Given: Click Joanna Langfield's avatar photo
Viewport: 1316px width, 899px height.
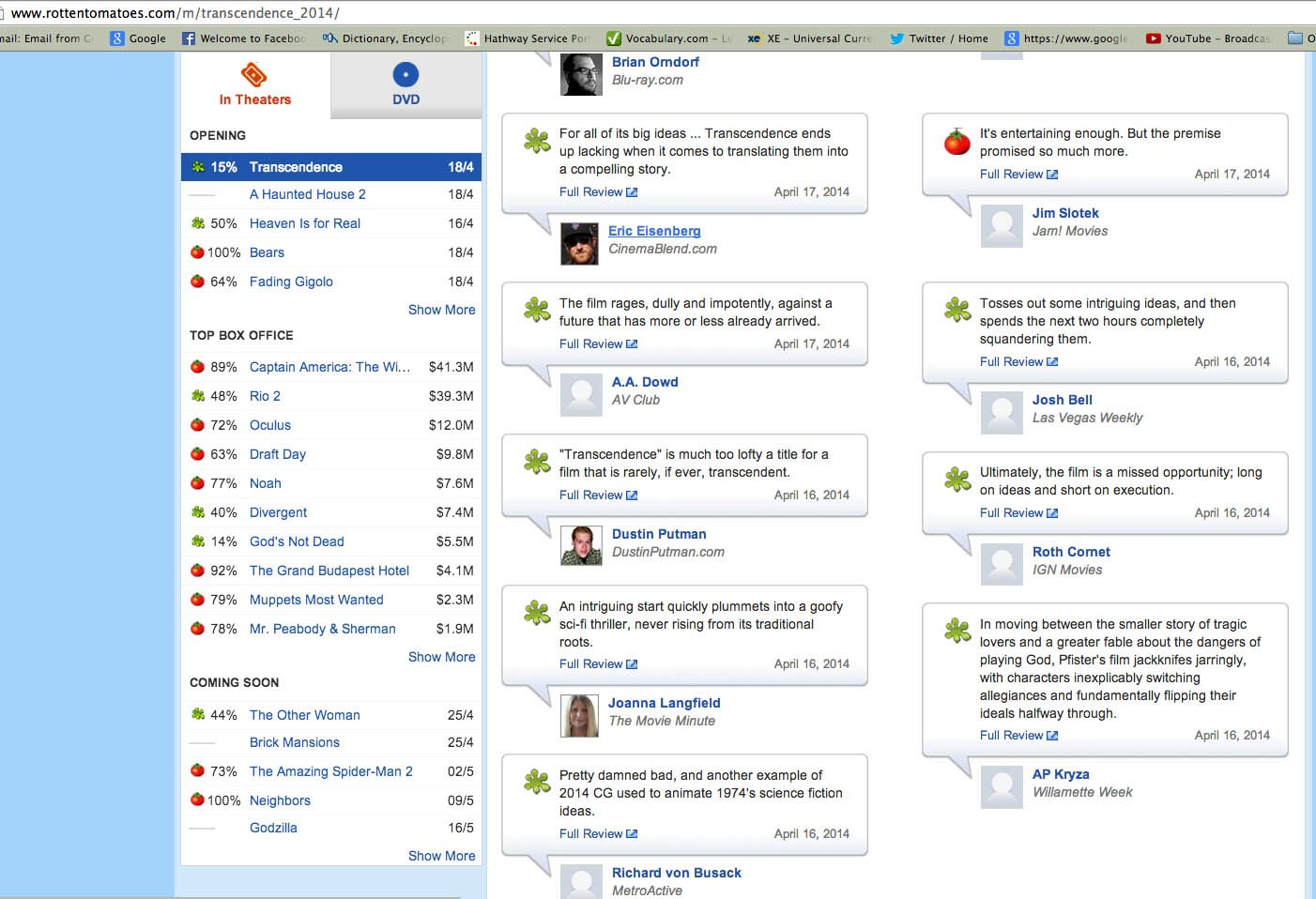Looking at the screenshot, I should [x=580, y=716].
